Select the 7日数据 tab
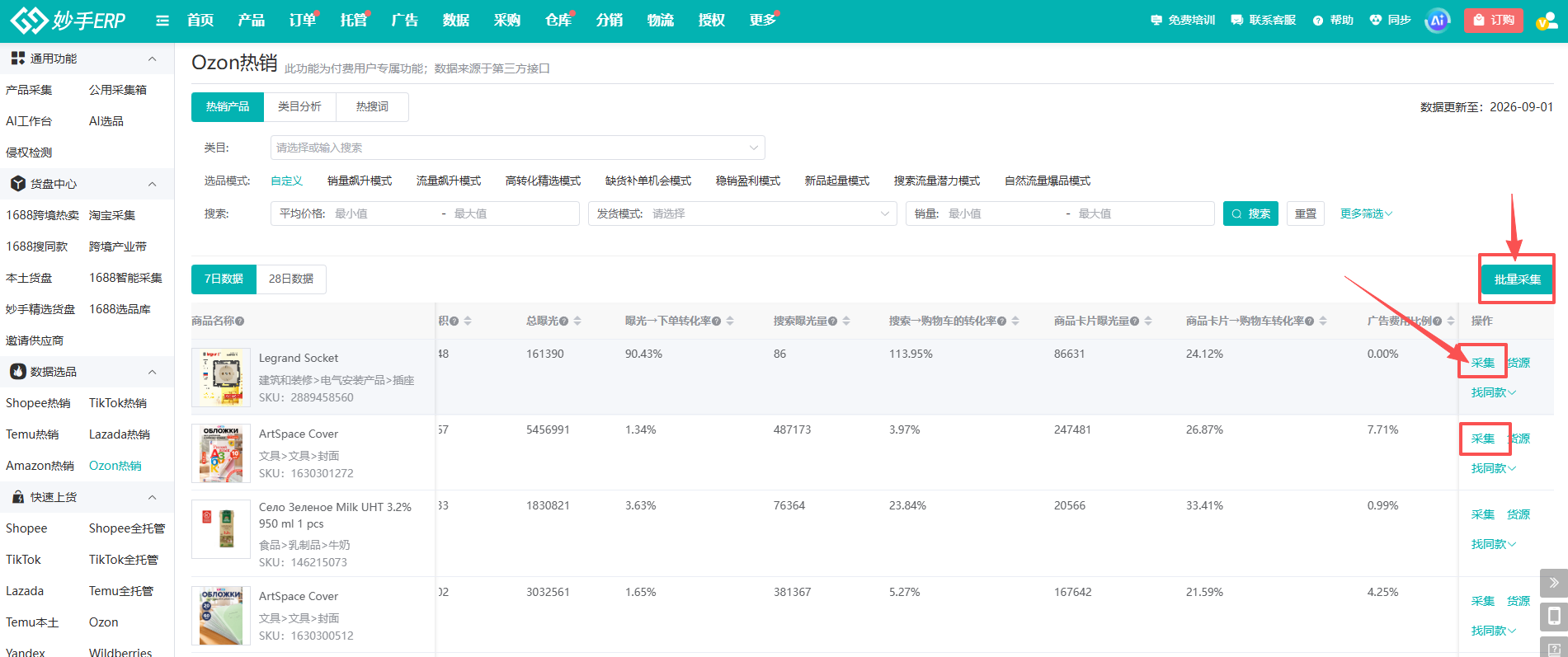This screenshot has height=657, width=1568. 224,279
